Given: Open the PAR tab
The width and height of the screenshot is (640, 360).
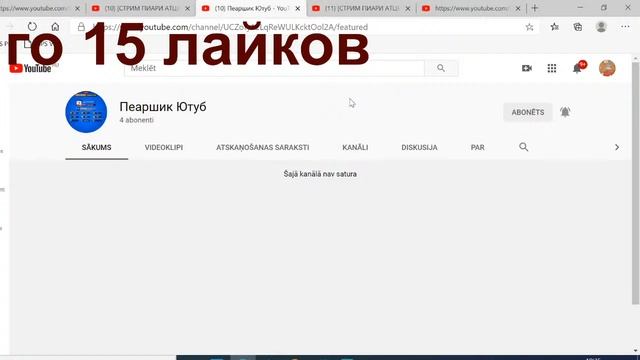Looking at the screenshot, I should pyautogui.click(x=478, y=147).
